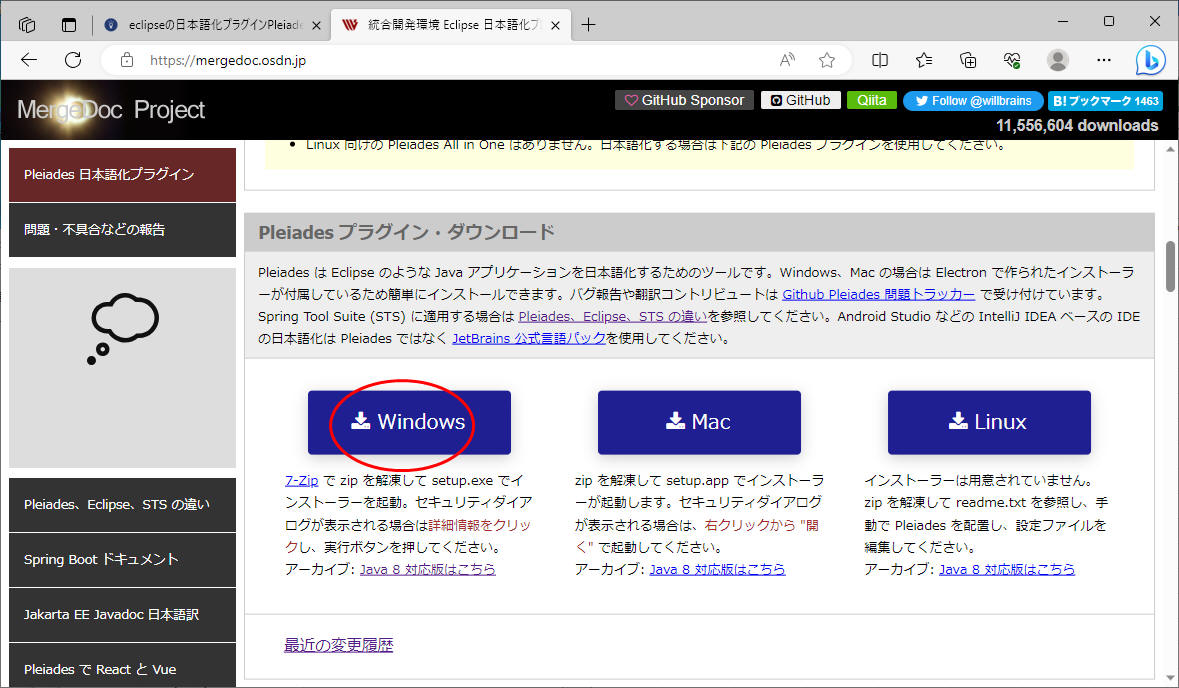The width and height of the screenshot is (1179, 688).
Task: Open the Favorites list icon
Action: [924, 60]
